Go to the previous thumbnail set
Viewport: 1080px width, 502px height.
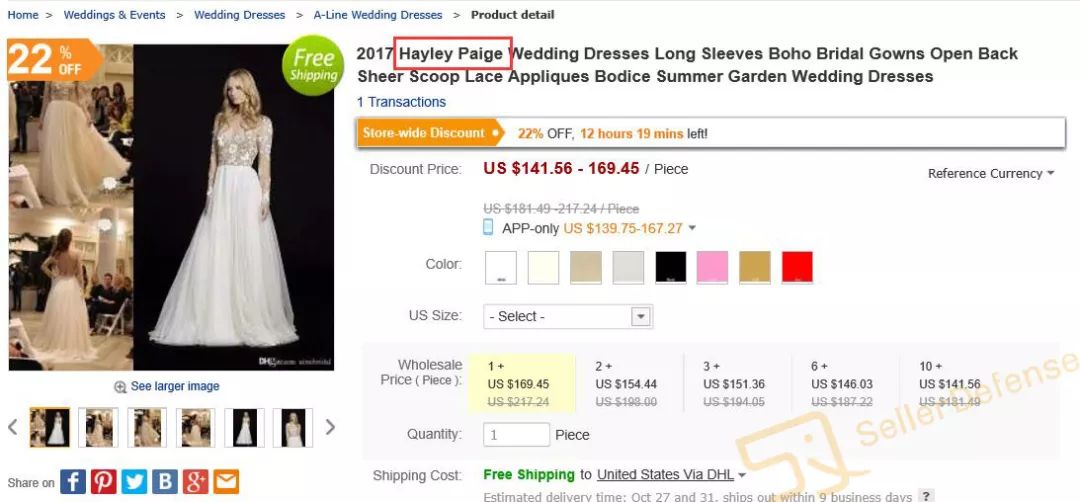click(13, 428)
